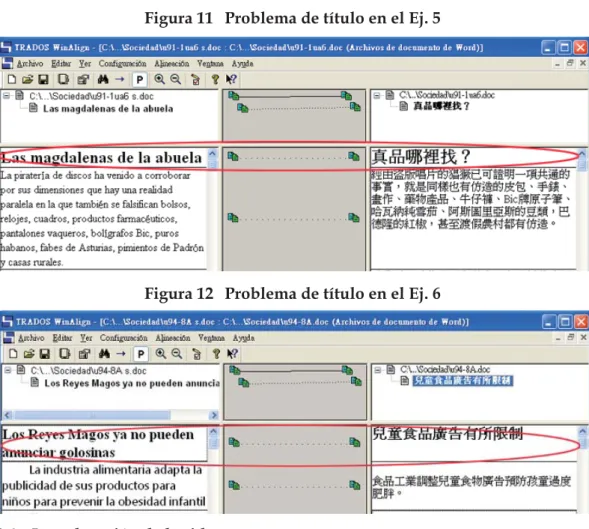Click Zoom in magnifier in u94-8A window

coord(161,354)
